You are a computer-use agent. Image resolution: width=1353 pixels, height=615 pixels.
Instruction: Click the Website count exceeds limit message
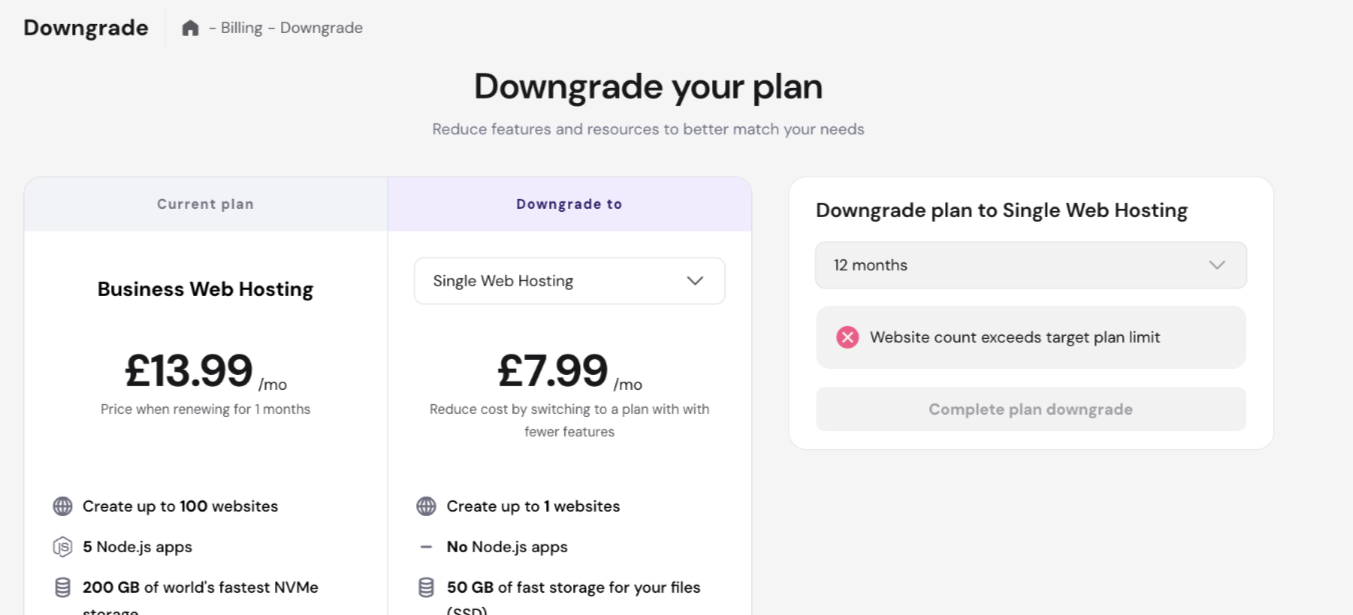coord(1015,337)
